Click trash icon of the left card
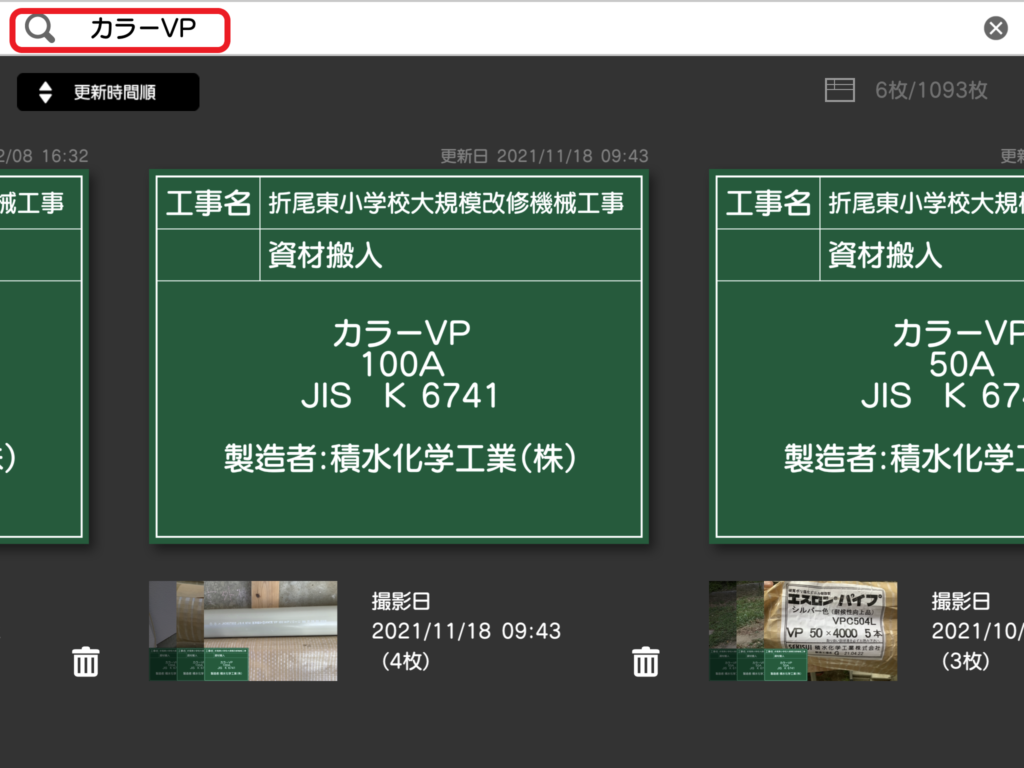This screenshot has width=1024, height=768. pos(86,662)
